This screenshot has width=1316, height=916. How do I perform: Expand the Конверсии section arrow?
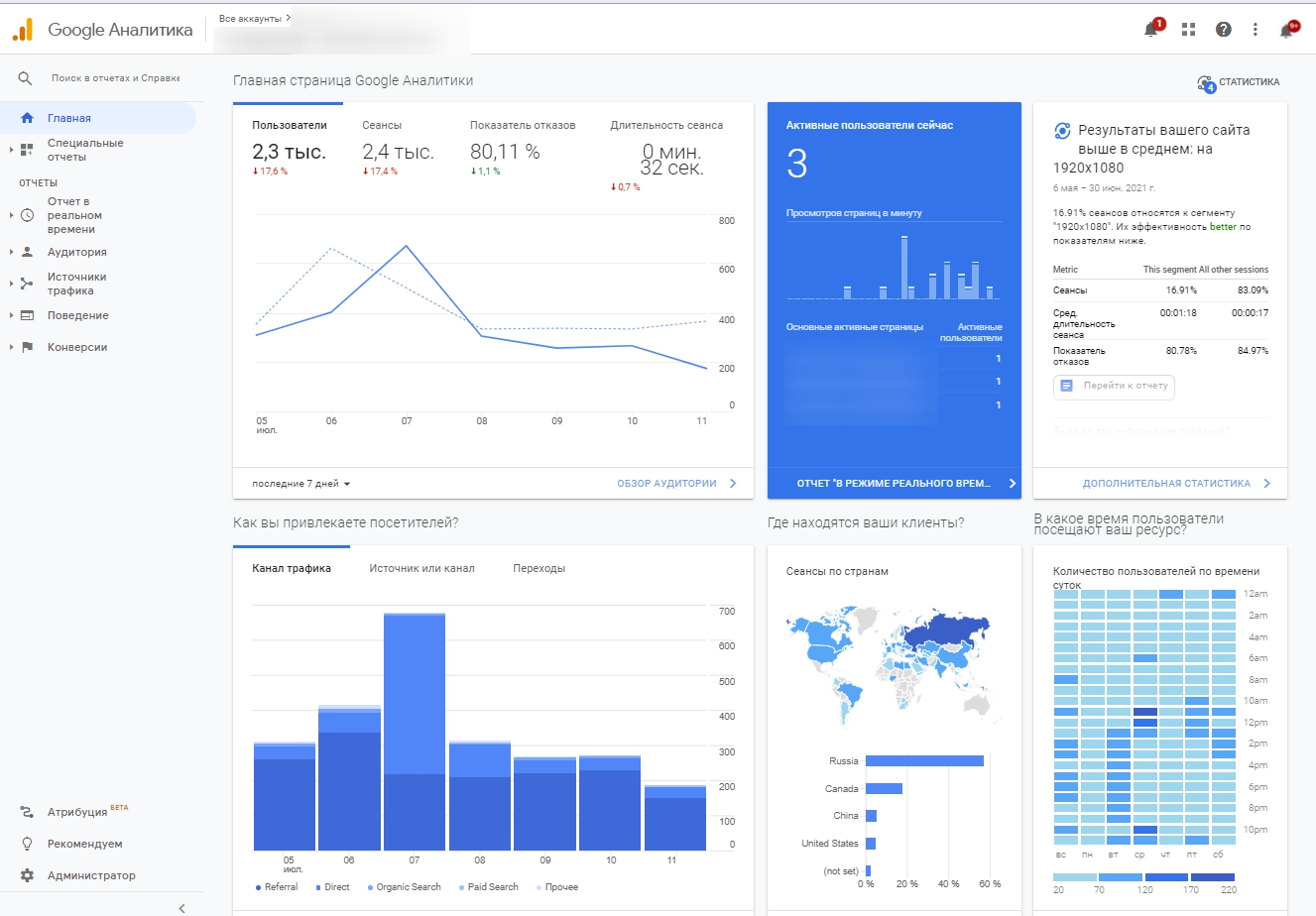pos(11,347)
